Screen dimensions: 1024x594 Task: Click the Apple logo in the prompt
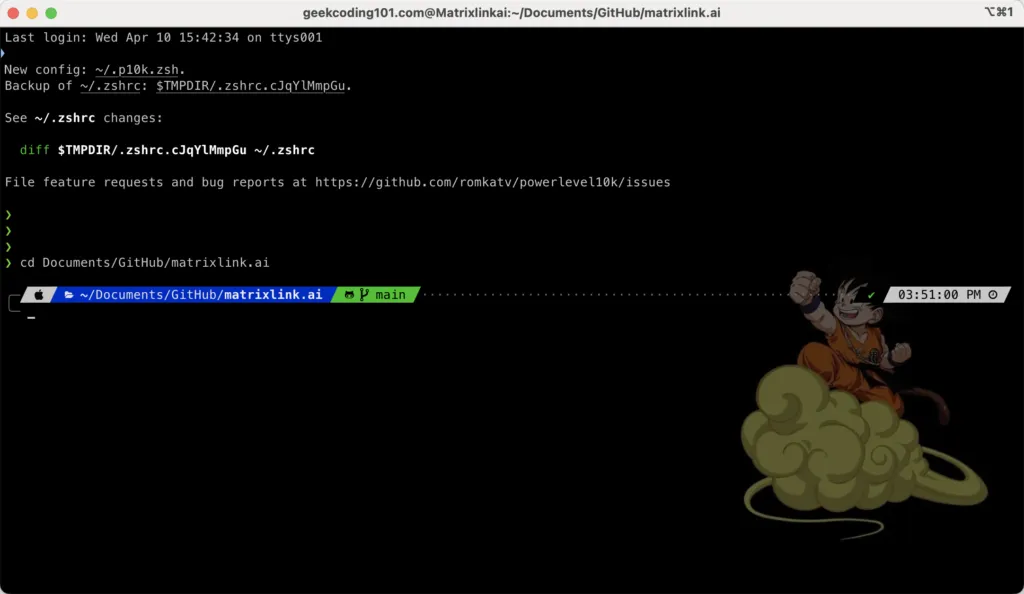pos(39,295)
